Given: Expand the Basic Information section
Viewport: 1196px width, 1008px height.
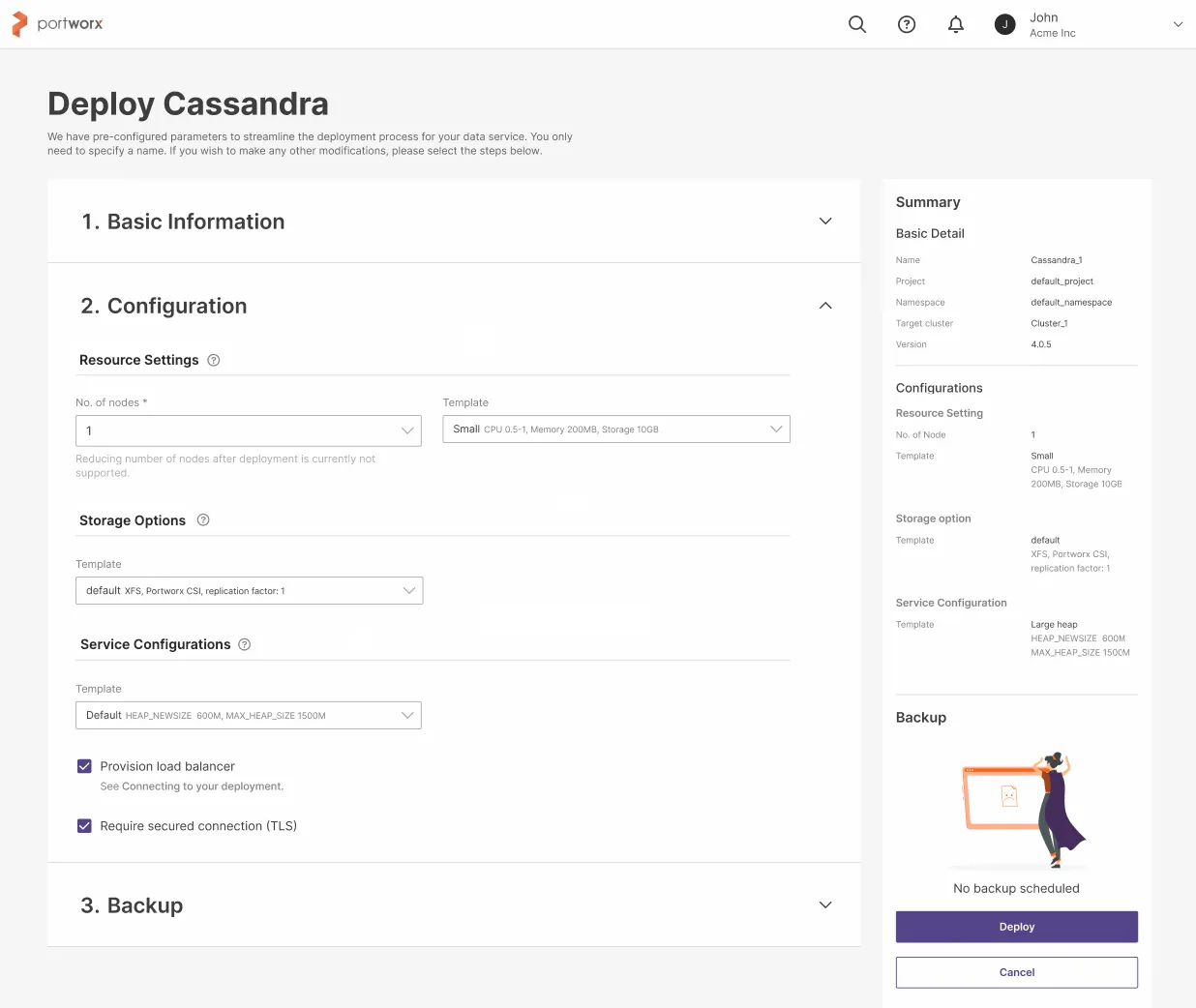Looking at the screenshot, I should tap(825, 222).
